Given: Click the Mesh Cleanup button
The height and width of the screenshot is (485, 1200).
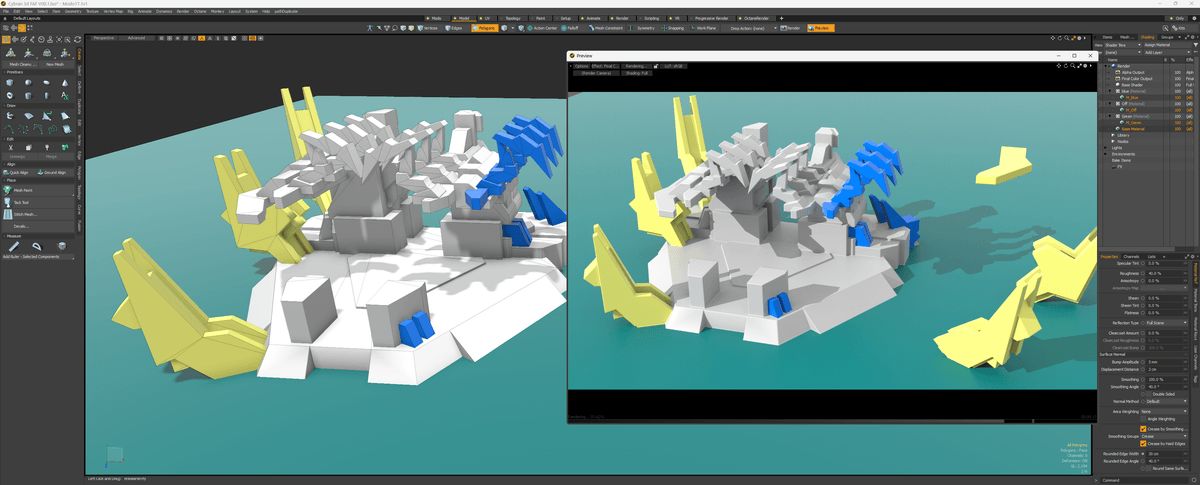Looking at the screenshot, I should click(x=20, y=64).
